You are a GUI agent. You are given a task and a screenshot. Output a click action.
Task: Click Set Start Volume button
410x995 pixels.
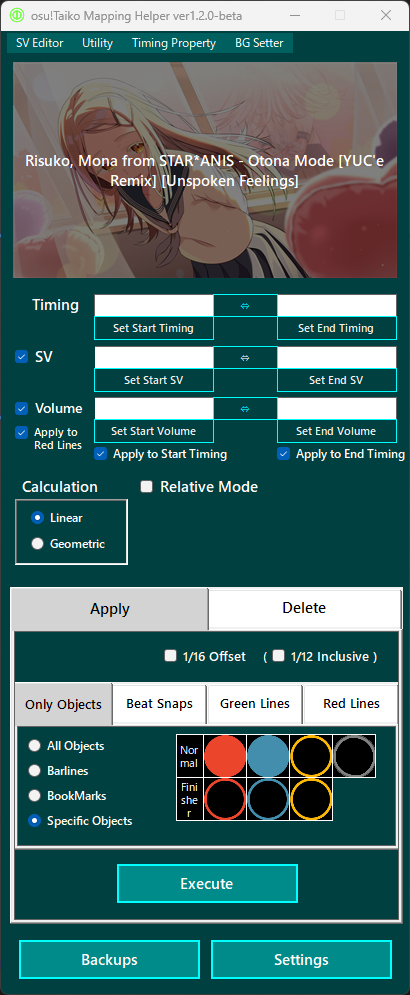click(x=154, y=431)
